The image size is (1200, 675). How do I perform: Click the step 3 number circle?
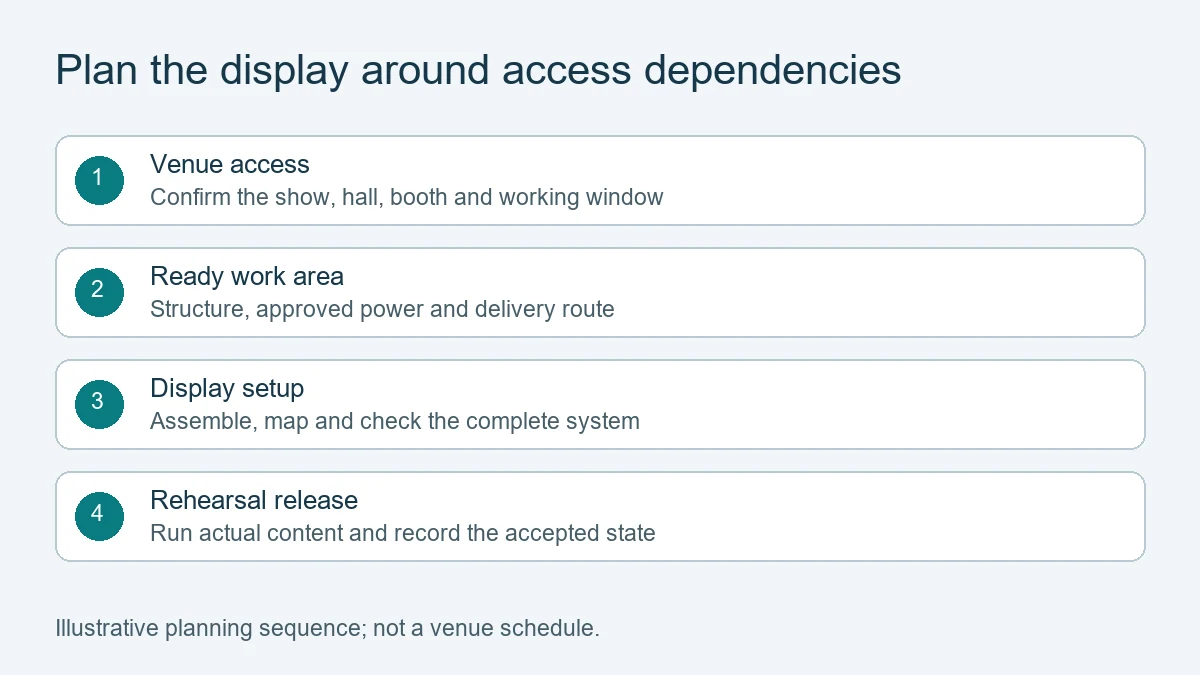[x=99, y=404]
